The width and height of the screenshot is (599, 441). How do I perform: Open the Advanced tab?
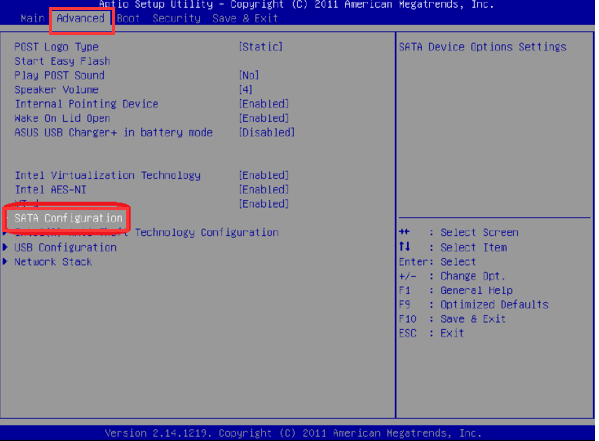81,18
